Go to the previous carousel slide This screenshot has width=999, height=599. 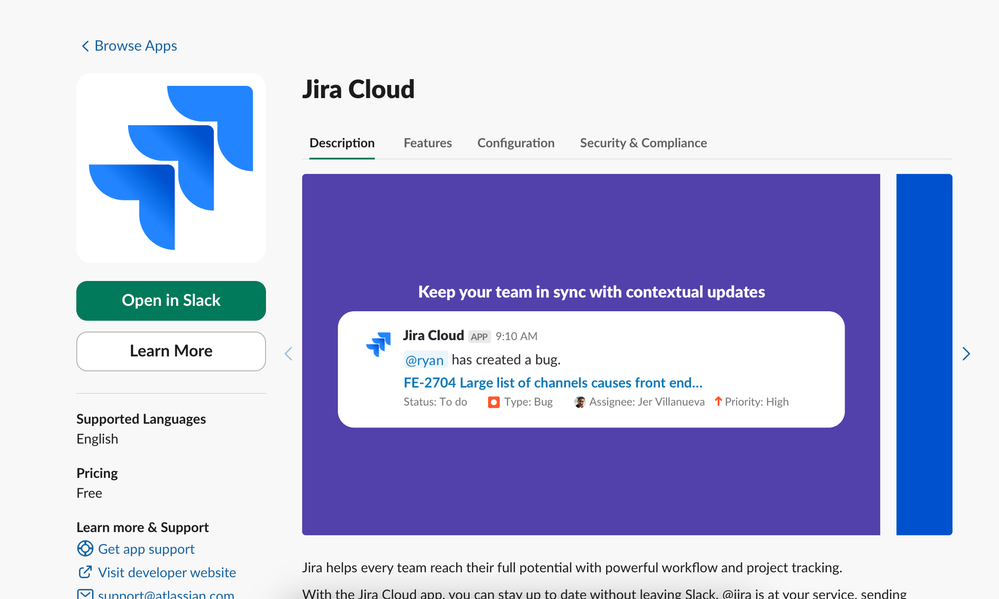pyautogui.click(x=288, y=354)
